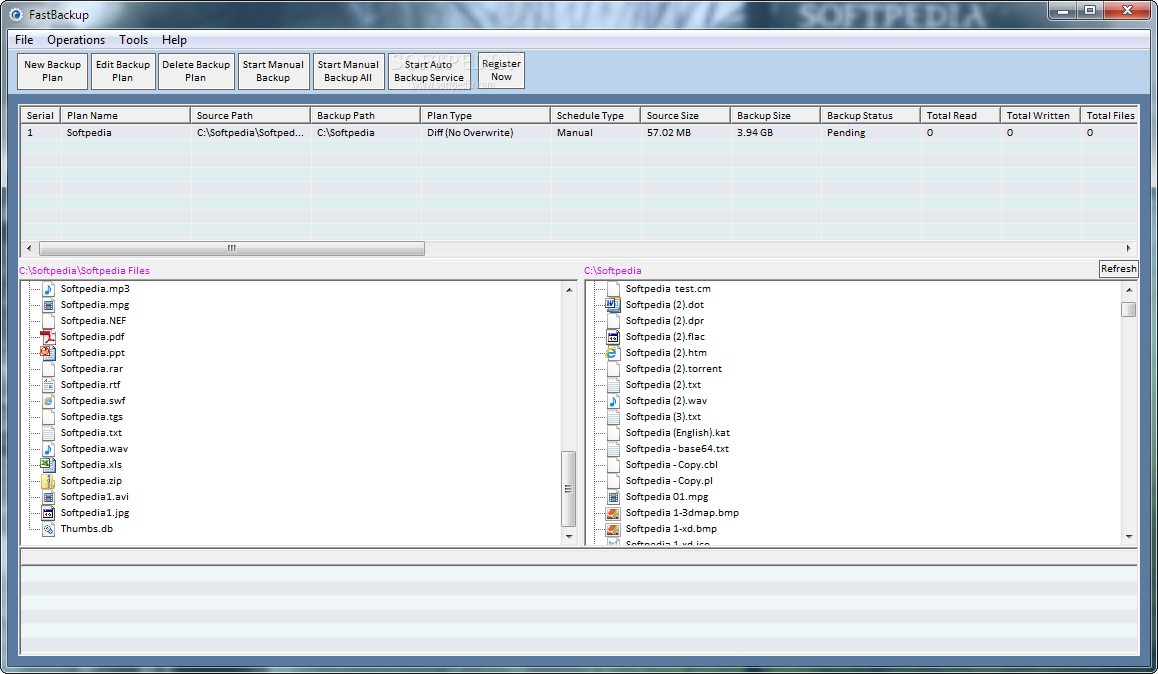Image resolution: width=1158 pixels, height=674 pixels.
Task: Click the Softpedia (2).dot Word icon
Action: click(613, 305)
